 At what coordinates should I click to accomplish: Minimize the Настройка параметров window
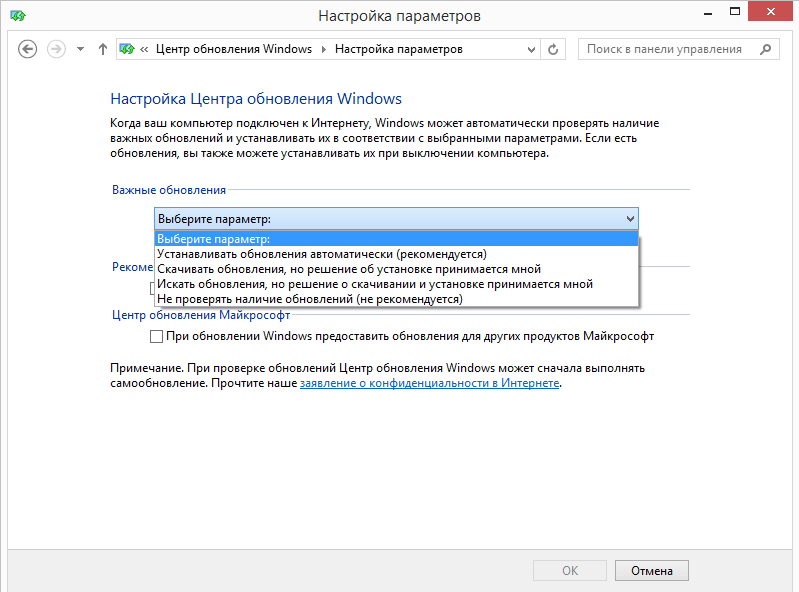707,13
